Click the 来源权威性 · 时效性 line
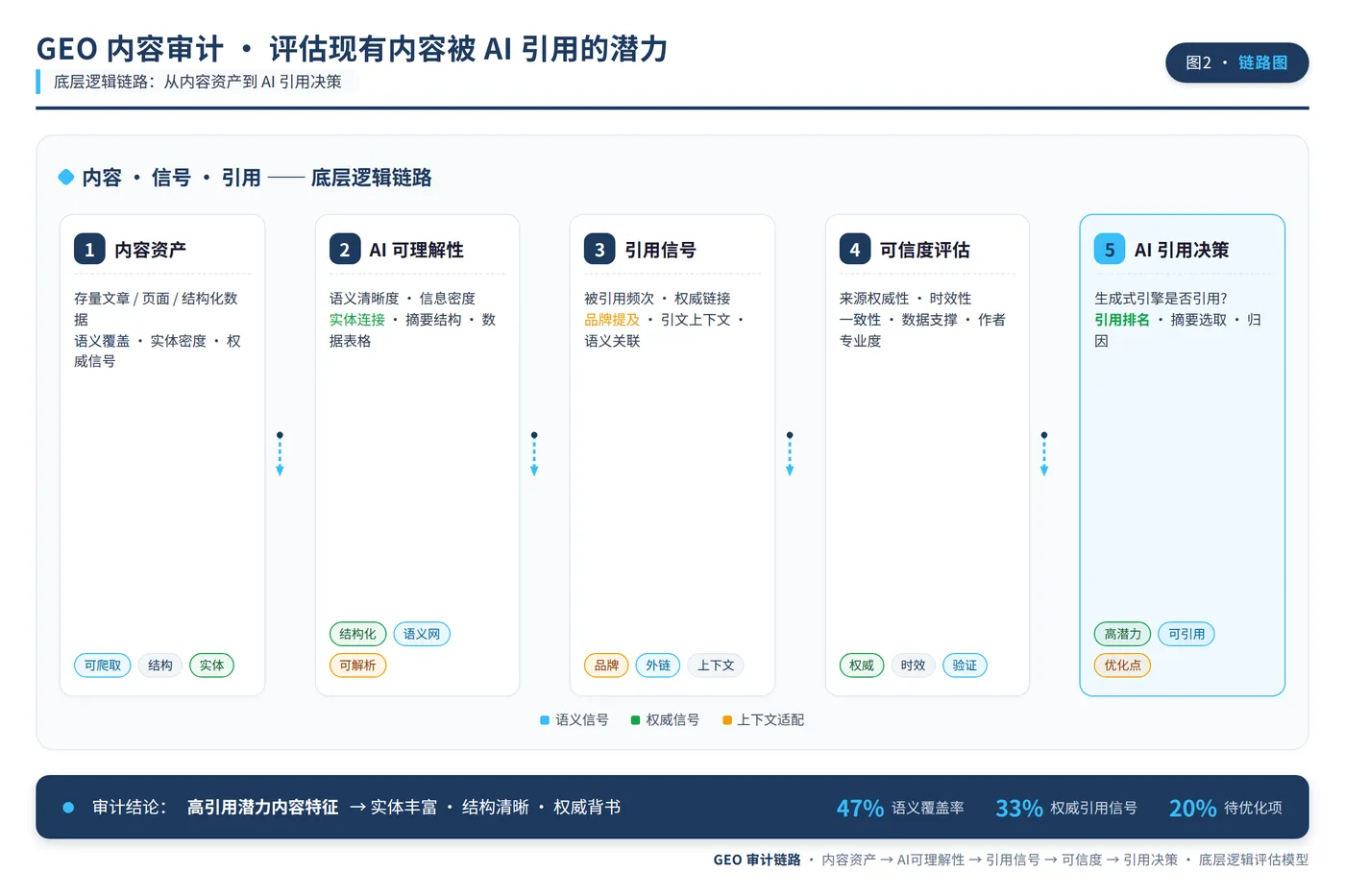Screen dimensions: 1345x896 (x=905, y=299)
